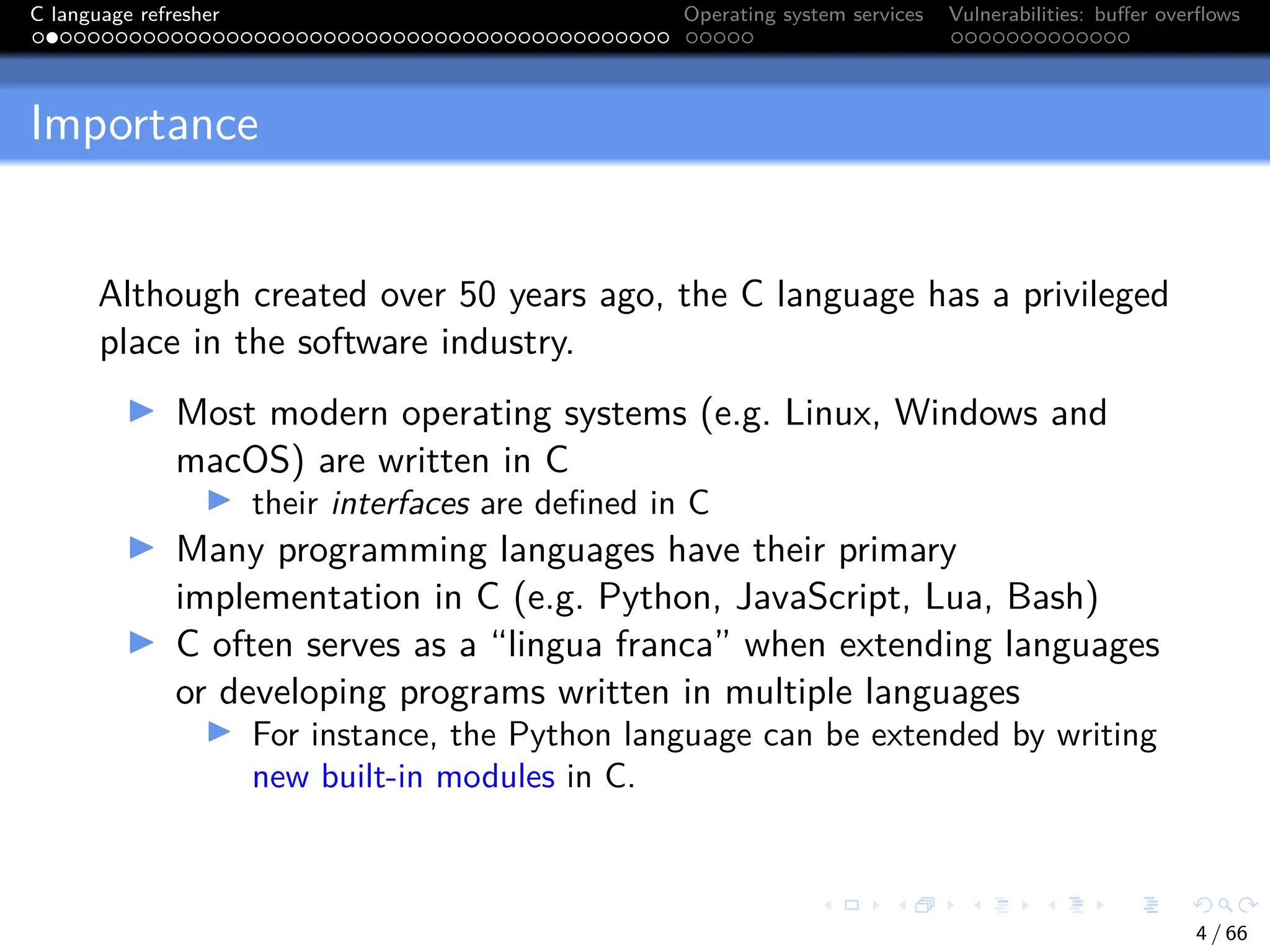Click text 'Most modern operating systems'
The width and height of the screenshot is (1270, 952).
click(432, 413)
